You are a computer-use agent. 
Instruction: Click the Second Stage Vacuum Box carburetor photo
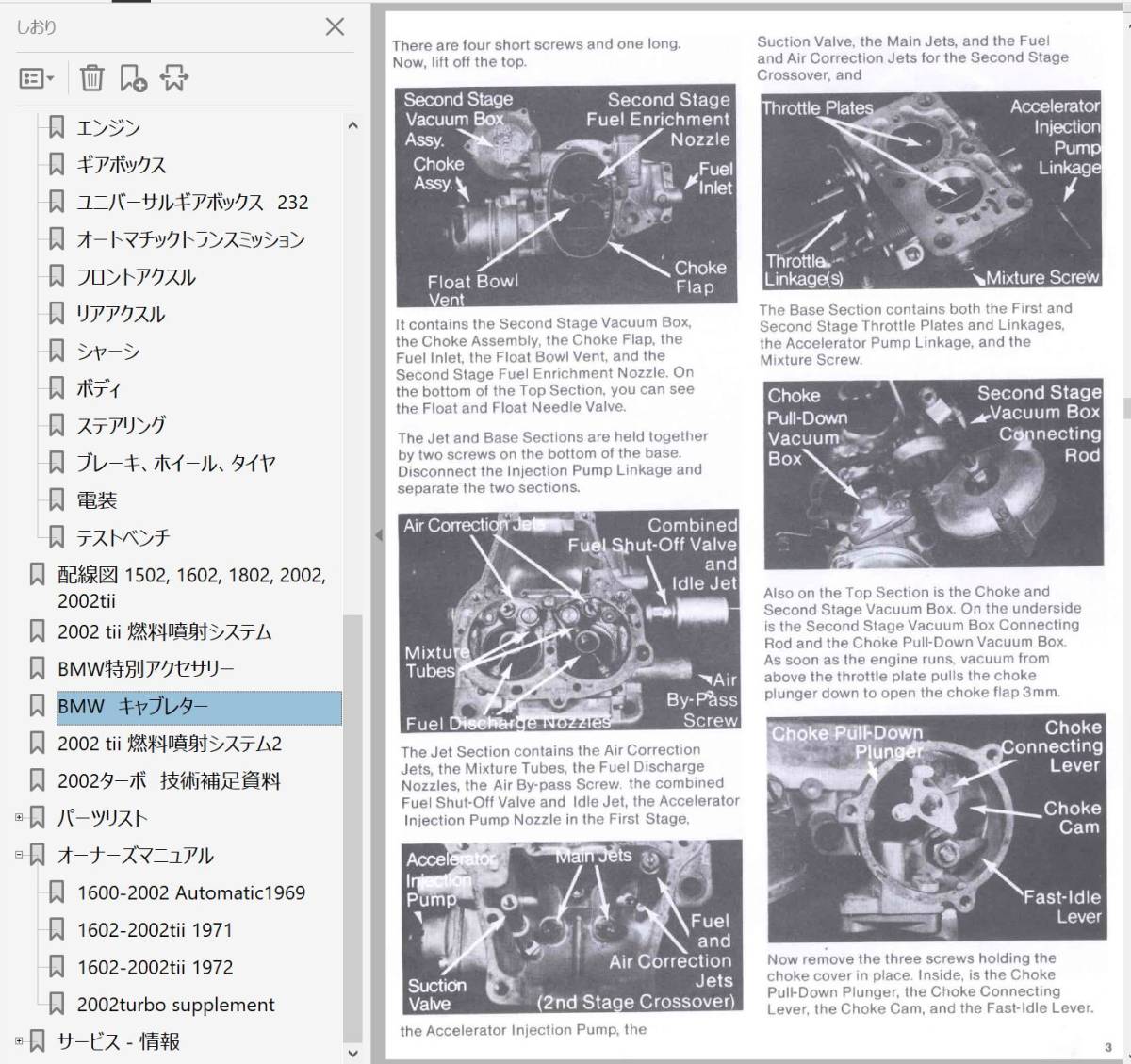[x=565, y=197]
